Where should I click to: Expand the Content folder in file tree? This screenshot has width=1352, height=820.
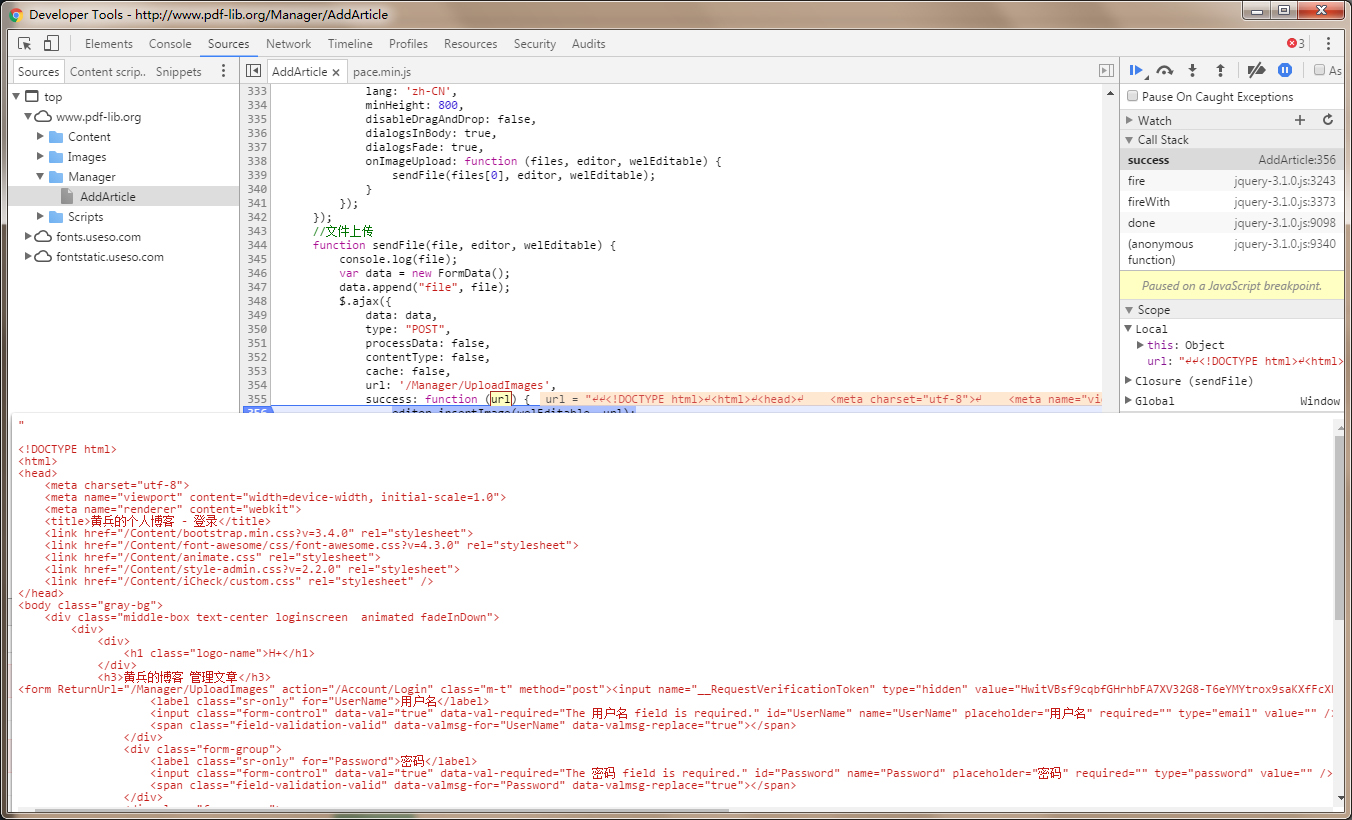pyautogui.click(x=41, y=137)
